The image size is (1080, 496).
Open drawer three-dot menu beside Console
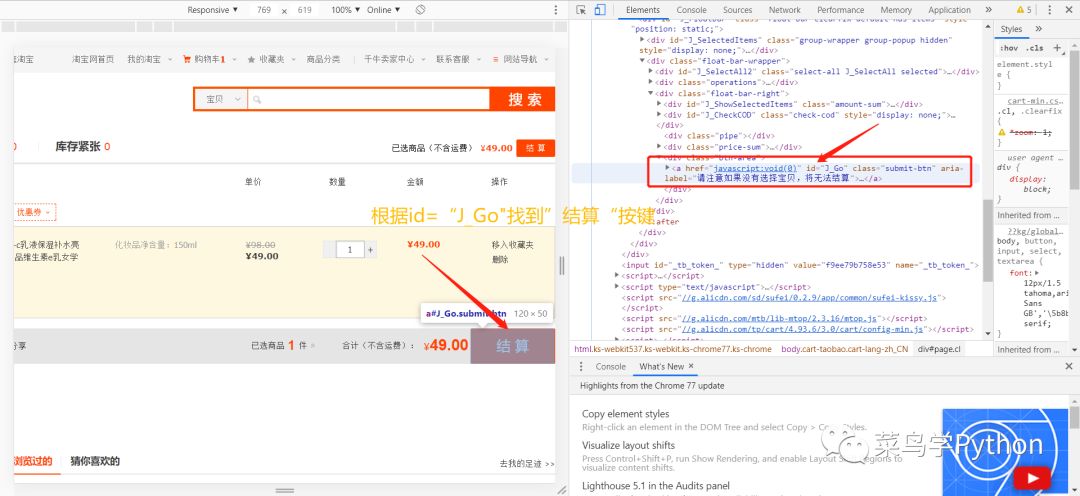click(x=581, y=366)
